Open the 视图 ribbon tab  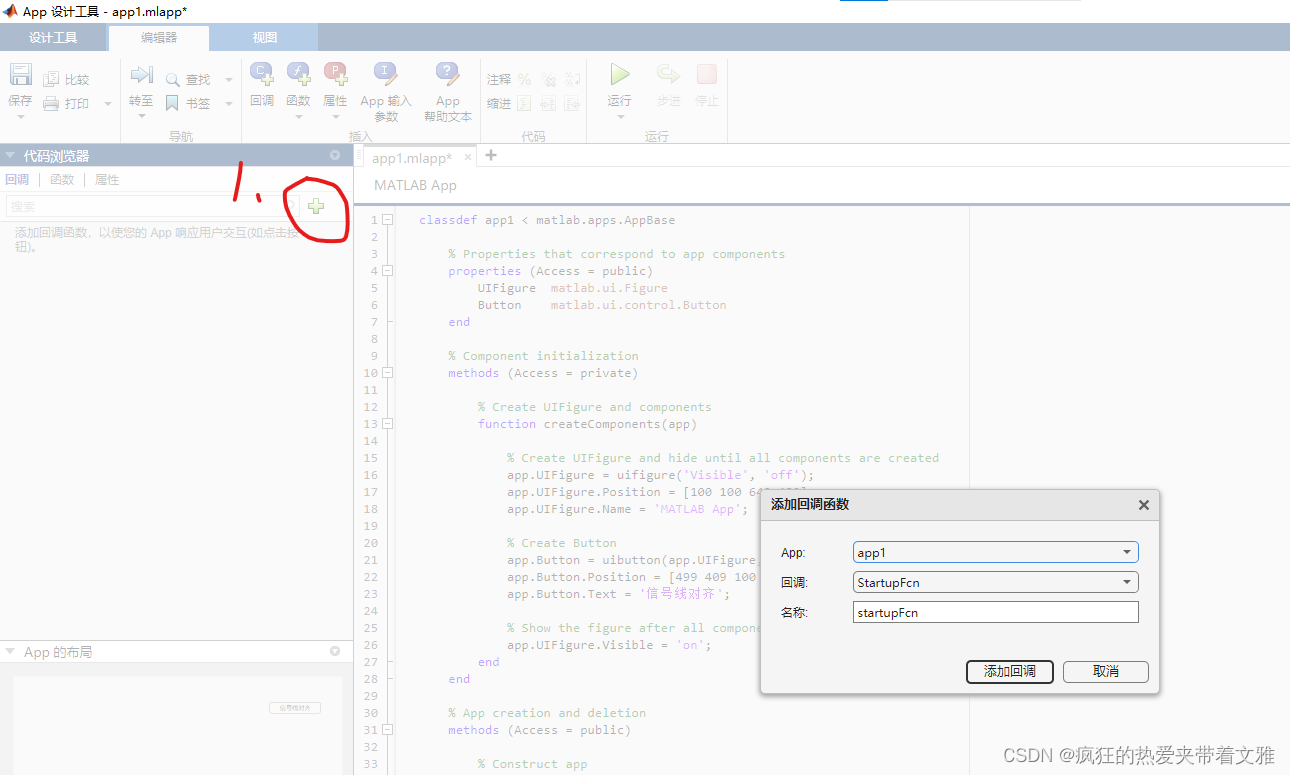point(265,38)
